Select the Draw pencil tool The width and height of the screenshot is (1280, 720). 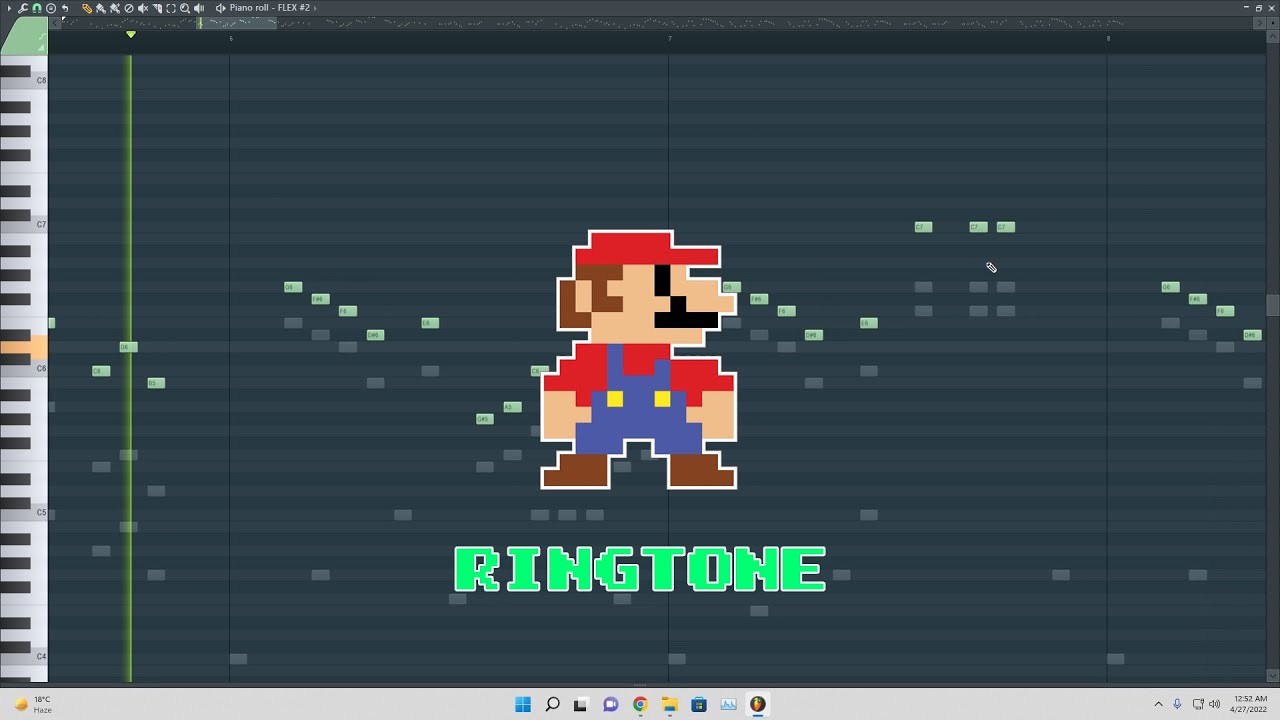tap(87, 8)
